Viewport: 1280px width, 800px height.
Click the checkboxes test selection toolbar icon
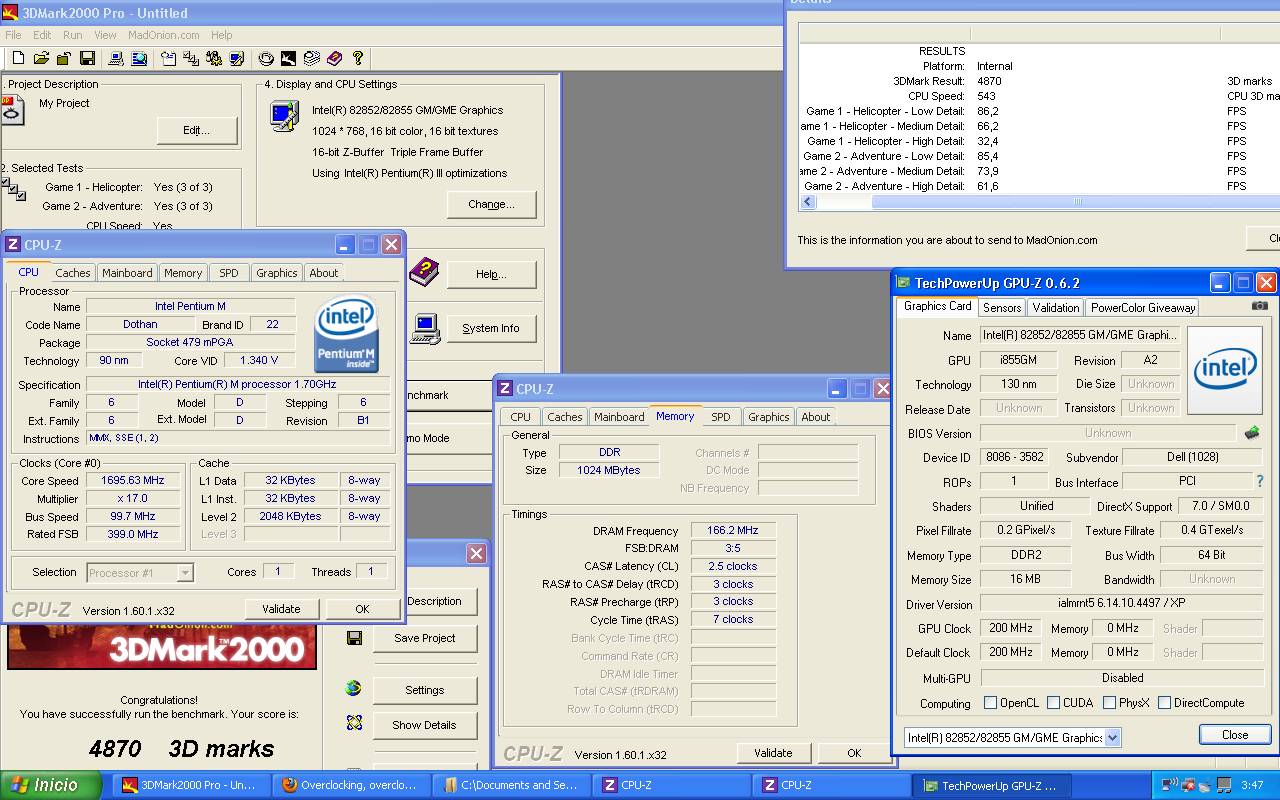[x=190, y=59]
